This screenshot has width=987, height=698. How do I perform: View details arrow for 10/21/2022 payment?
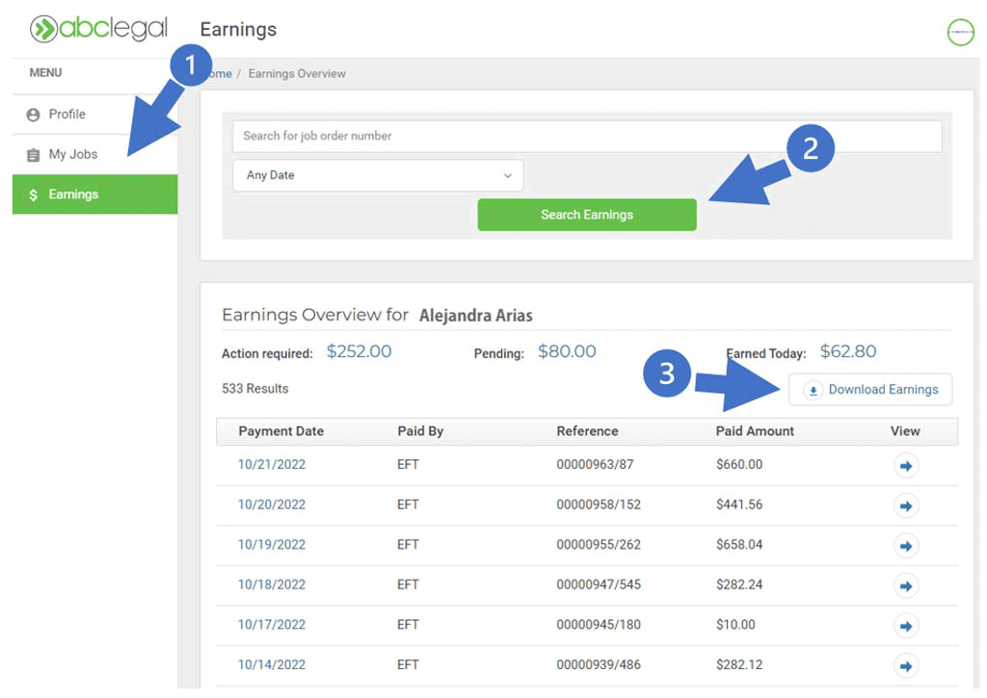point(906,466)
